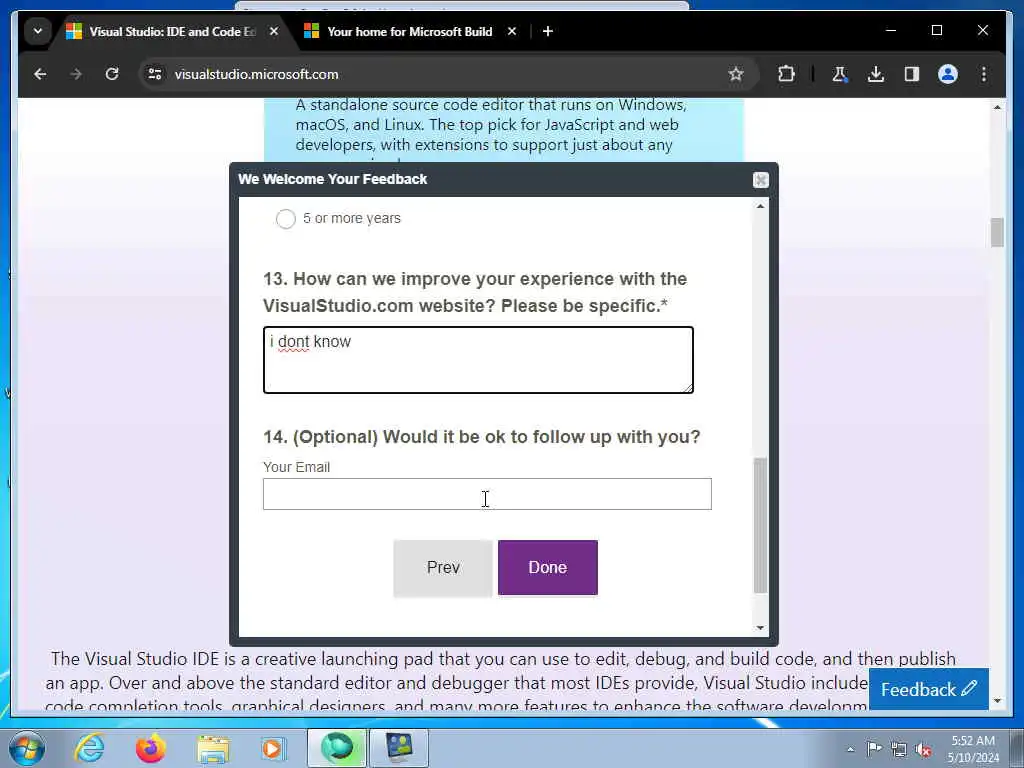Open Windows Explorer folder on taskbar

tap(213, 748)
